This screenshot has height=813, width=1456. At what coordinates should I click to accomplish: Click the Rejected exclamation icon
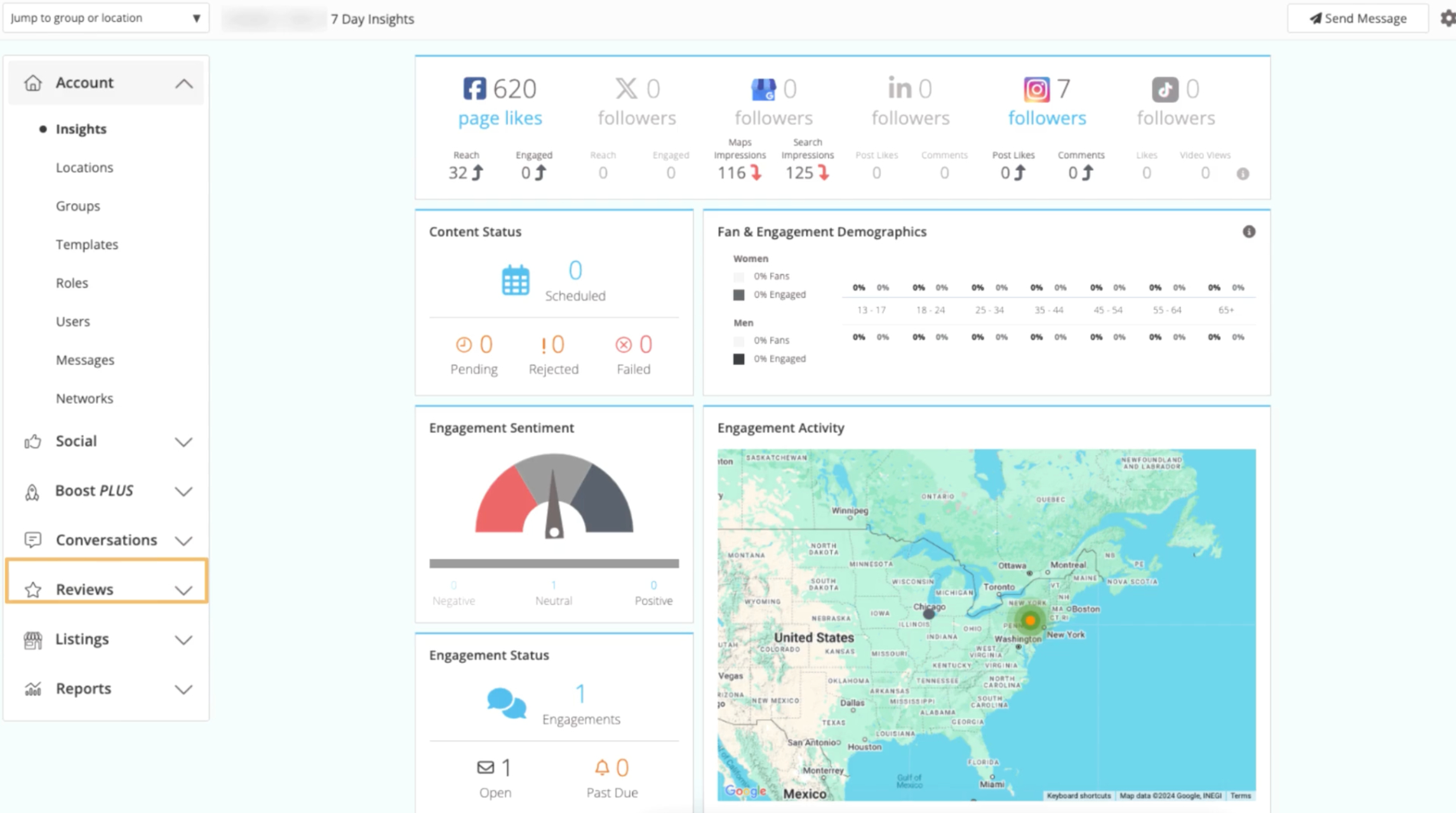[x=544, y=345]
